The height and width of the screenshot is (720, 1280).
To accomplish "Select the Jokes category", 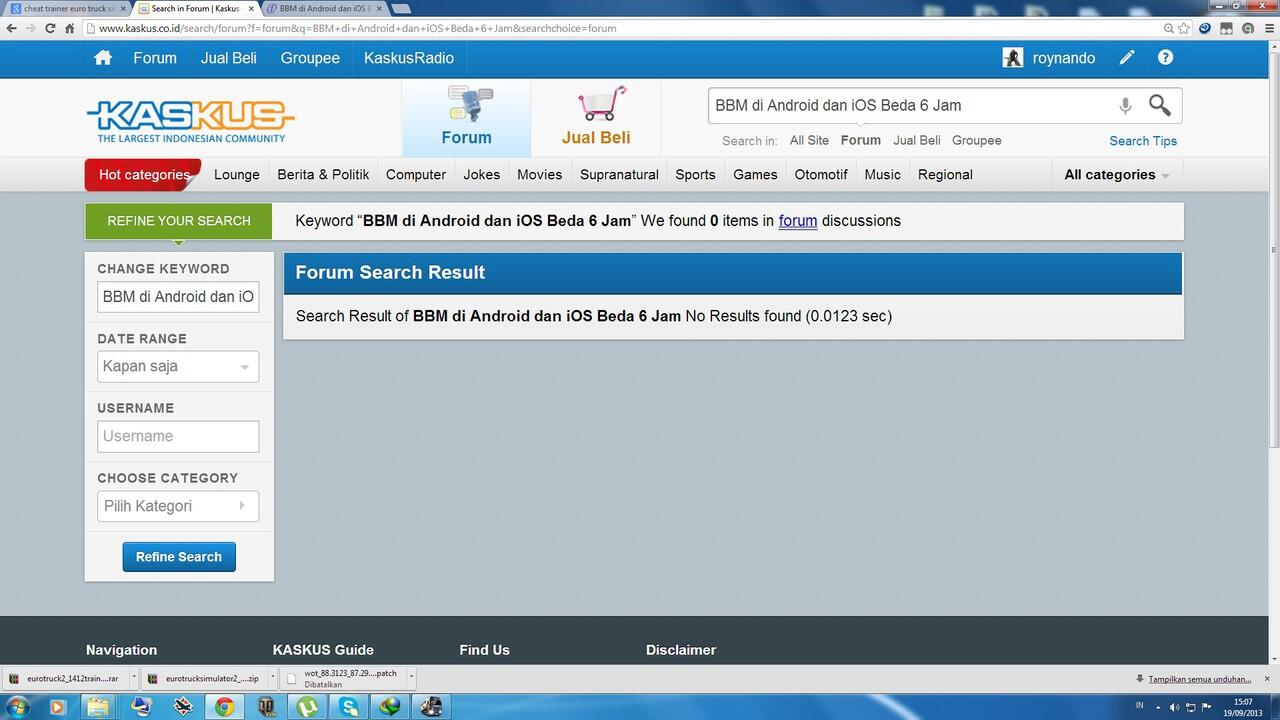I will pyautogui.click(x=481, y=174).
